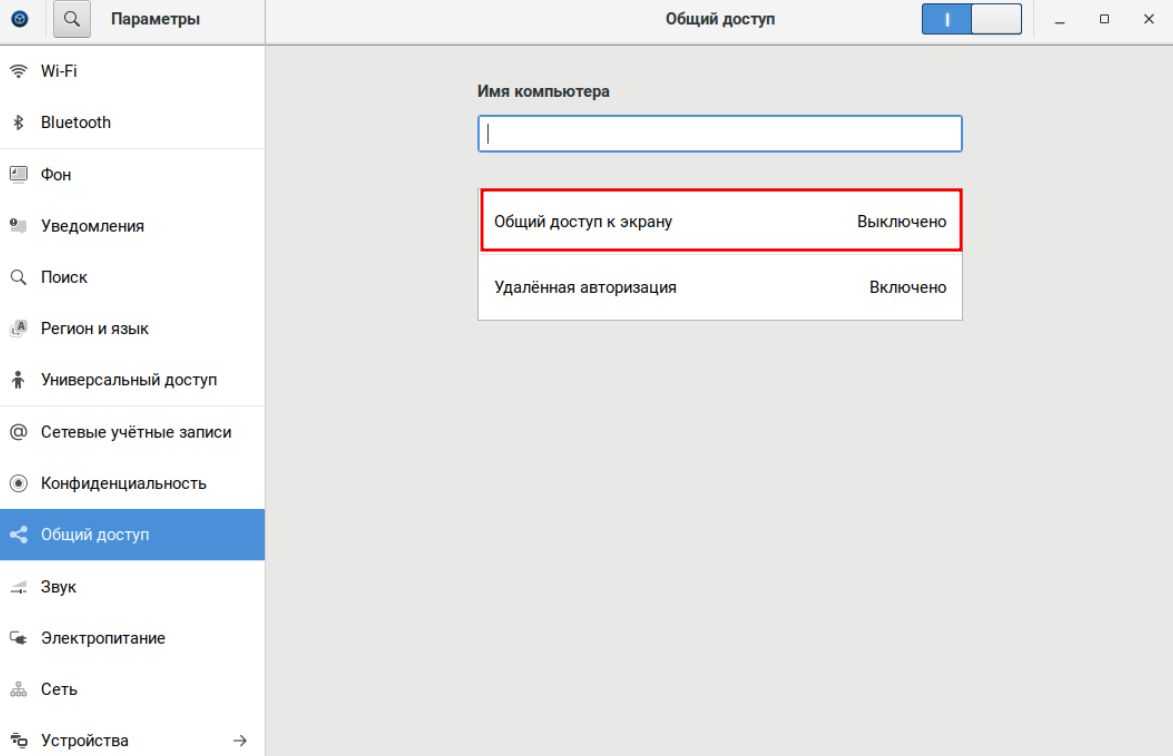Click the Универсальный доступ accessibility icon
The width and height of the screenshot is (1173, 756).
pos(18,380)
